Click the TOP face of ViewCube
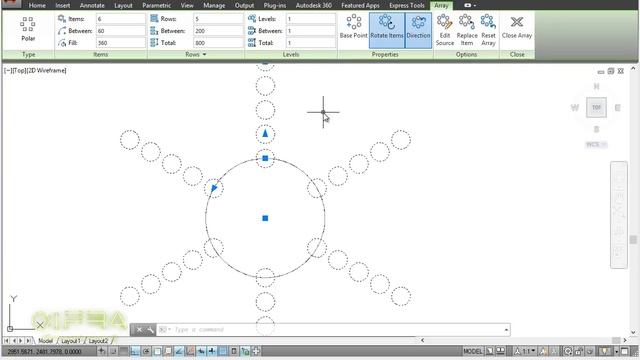The image size is (640, 360). [x=596, y=107]
